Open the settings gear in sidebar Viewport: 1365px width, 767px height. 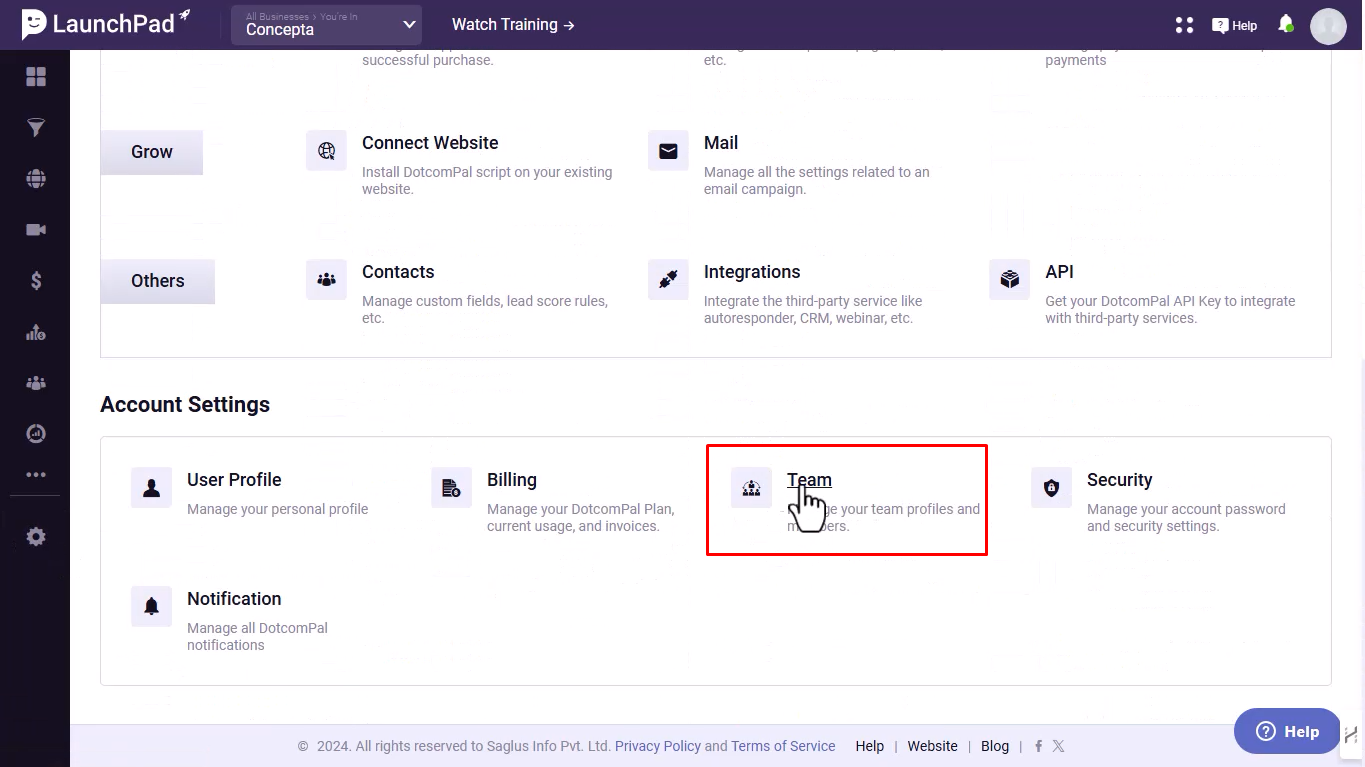36,537
